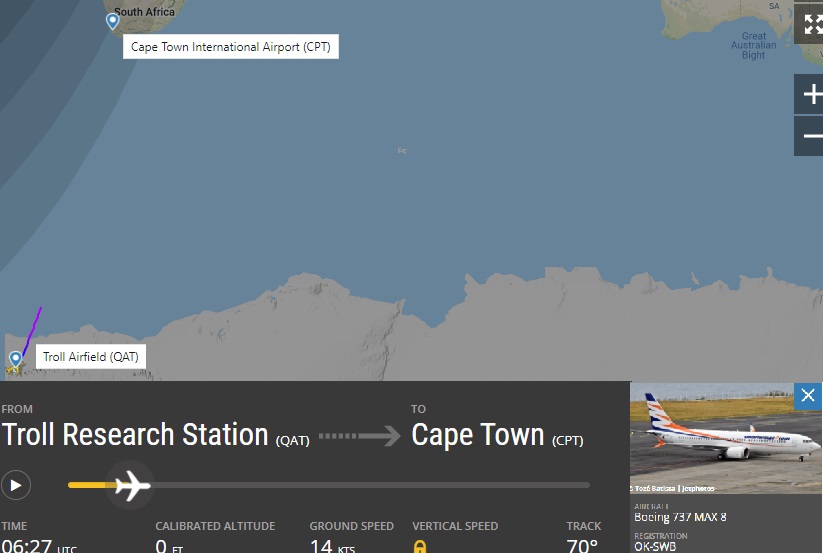
Task: Click the locked vertical speed padlock icon
Action: click(419, 547)
